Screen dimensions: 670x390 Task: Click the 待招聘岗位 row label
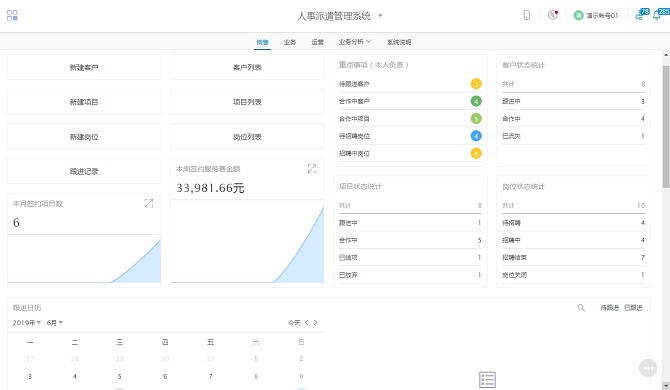click(x=354, y=136)
